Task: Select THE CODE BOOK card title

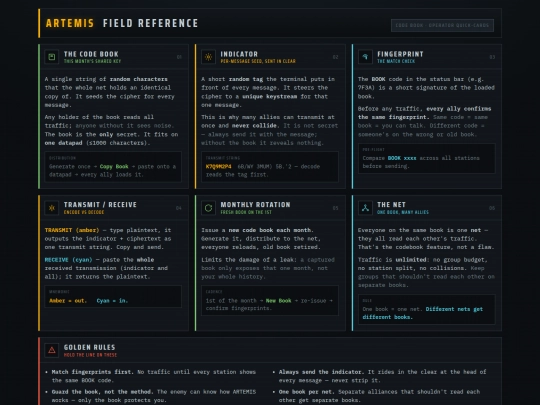Action: click(x=91, y=54)
